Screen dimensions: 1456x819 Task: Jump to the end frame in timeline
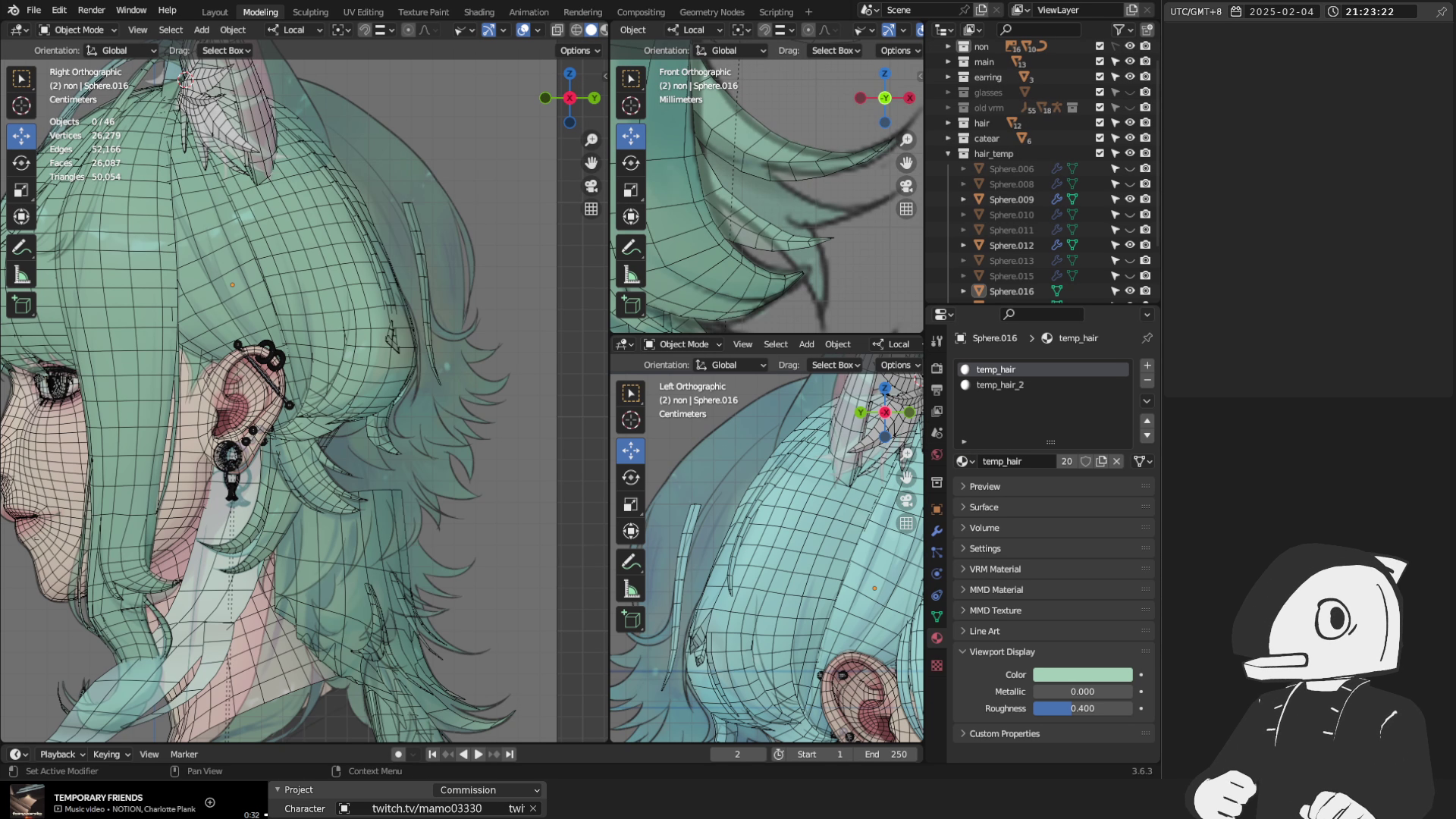point(510,754)
